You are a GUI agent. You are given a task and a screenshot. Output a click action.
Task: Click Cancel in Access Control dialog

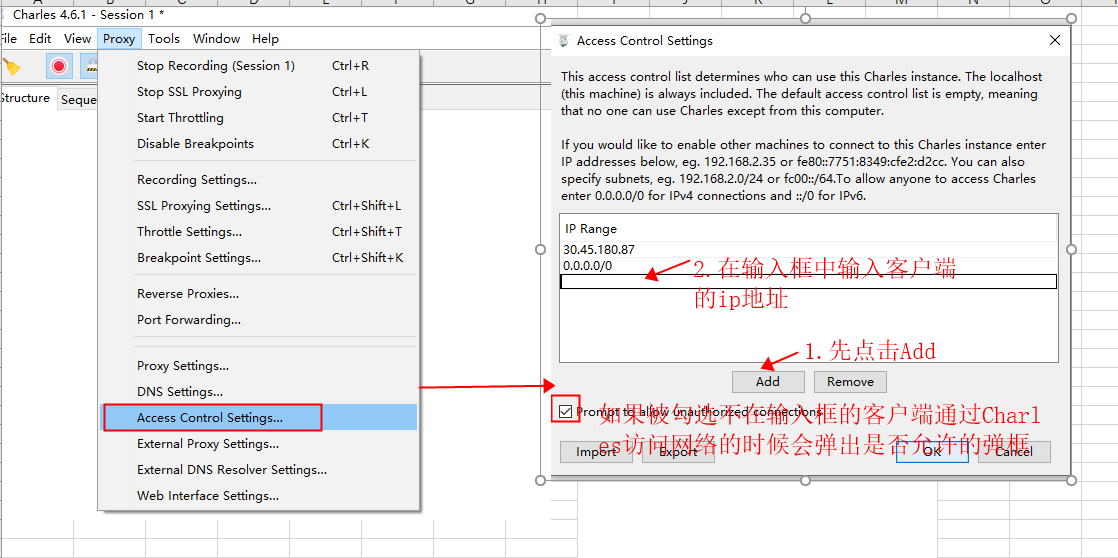[1014, 452]
